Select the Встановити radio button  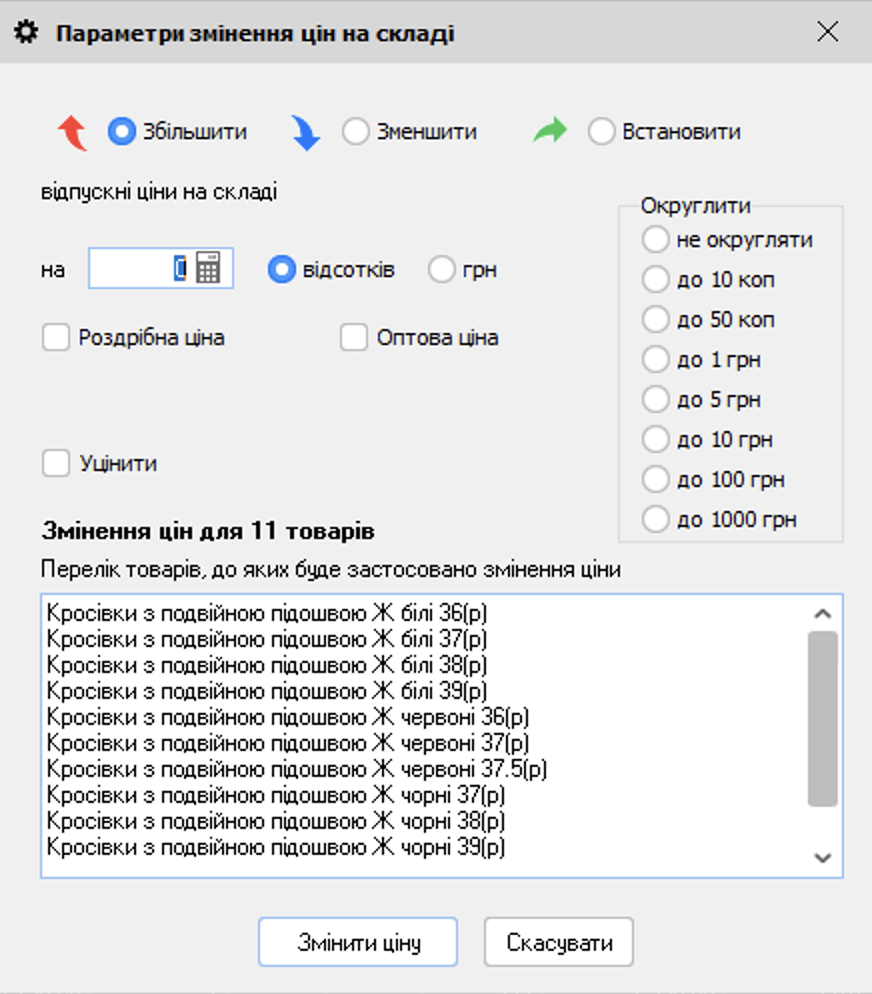click(602, 130)
